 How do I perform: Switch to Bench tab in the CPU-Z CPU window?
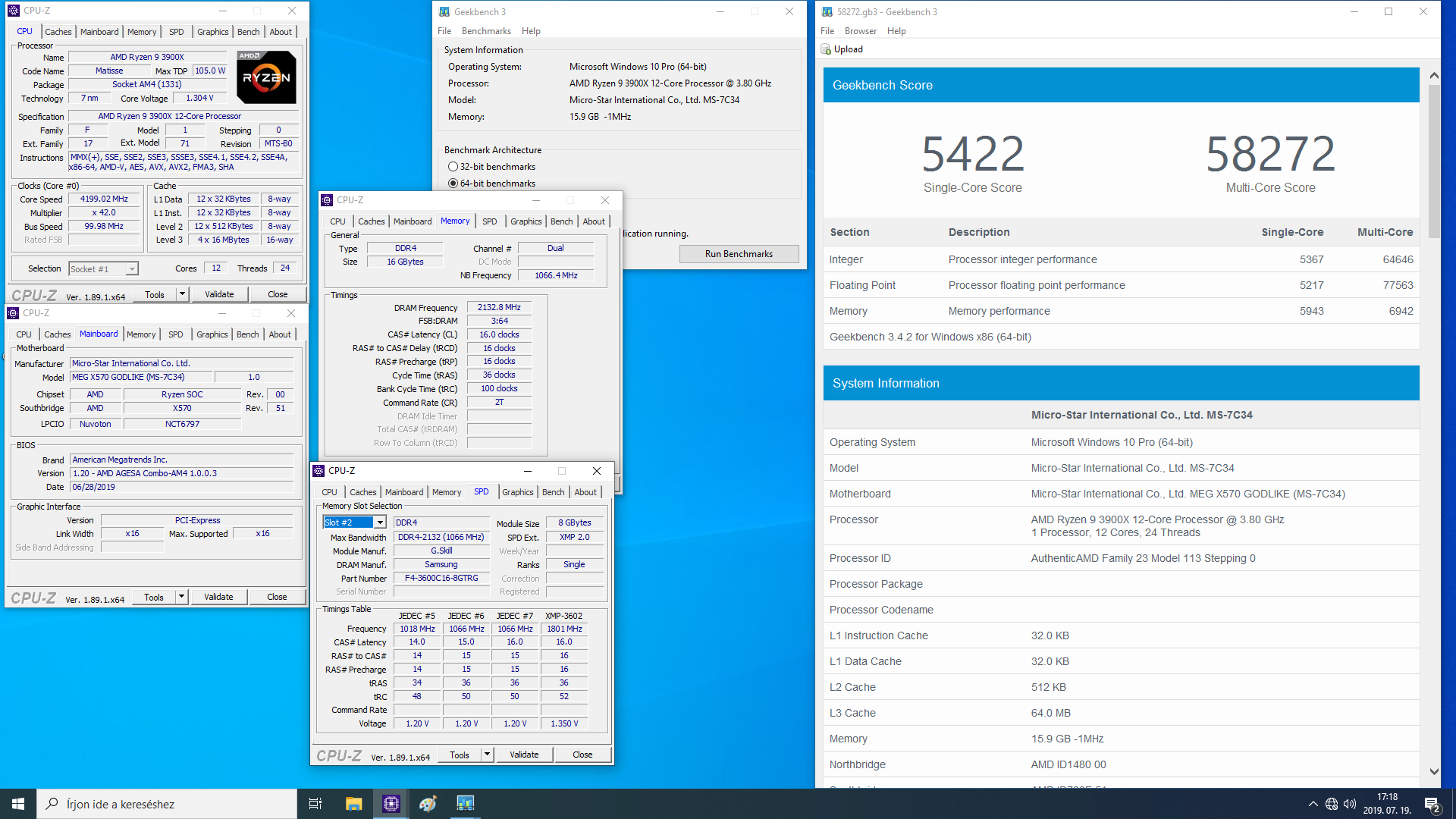(248, 32)
